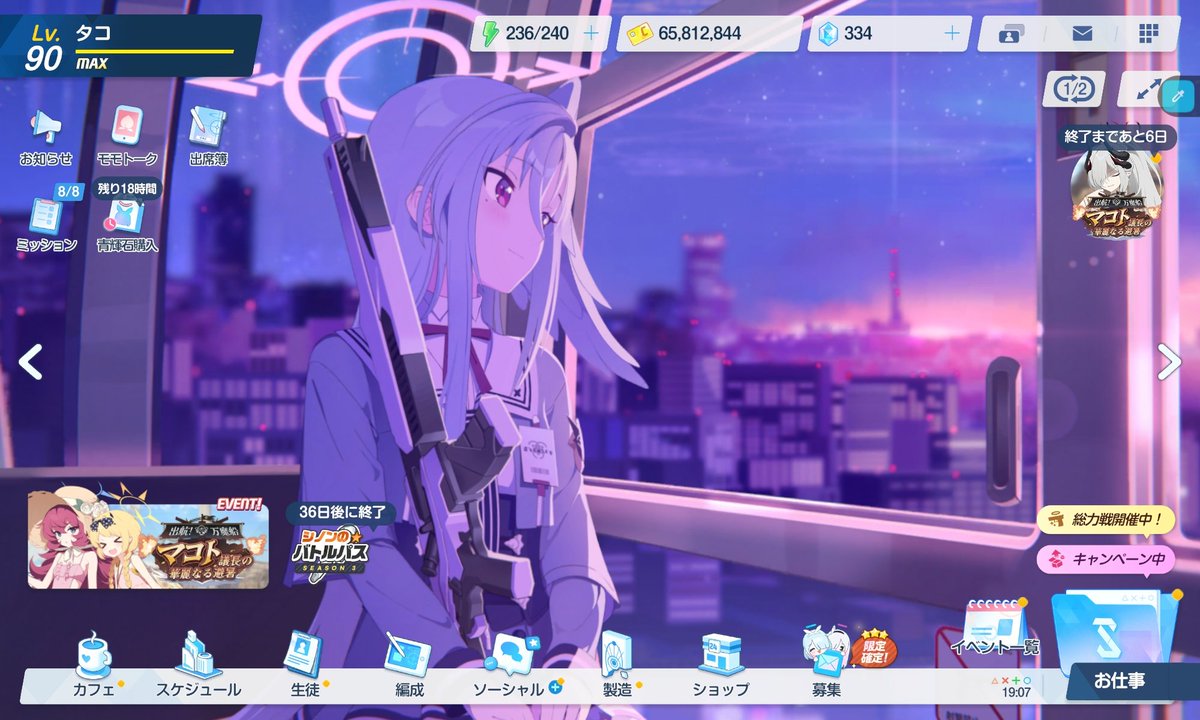
Task: Click the blue pencil edit icon
Action: 1178,97
